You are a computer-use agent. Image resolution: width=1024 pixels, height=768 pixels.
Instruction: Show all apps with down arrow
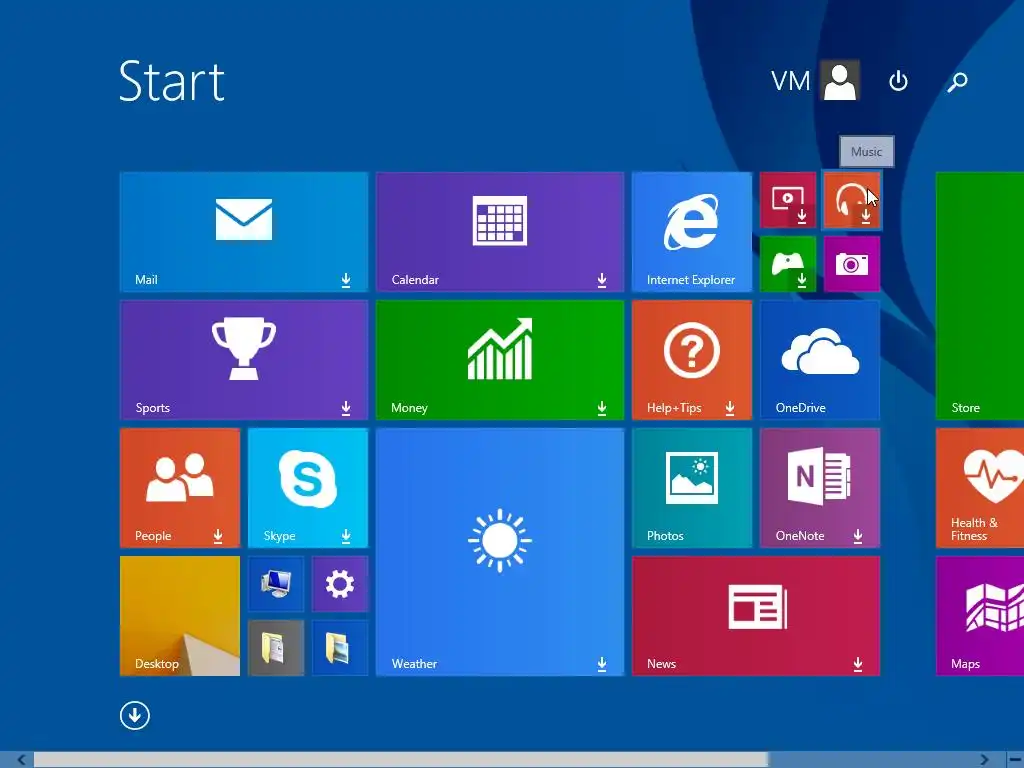pyautogui.click(x=135, y=715)
